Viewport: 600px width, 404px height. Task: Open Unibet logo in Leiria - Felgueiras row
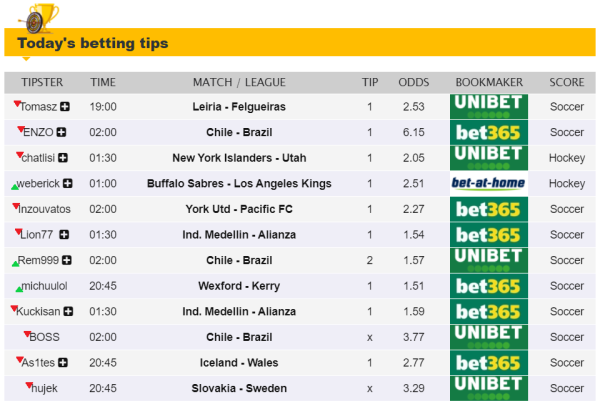tap(488, 106)
